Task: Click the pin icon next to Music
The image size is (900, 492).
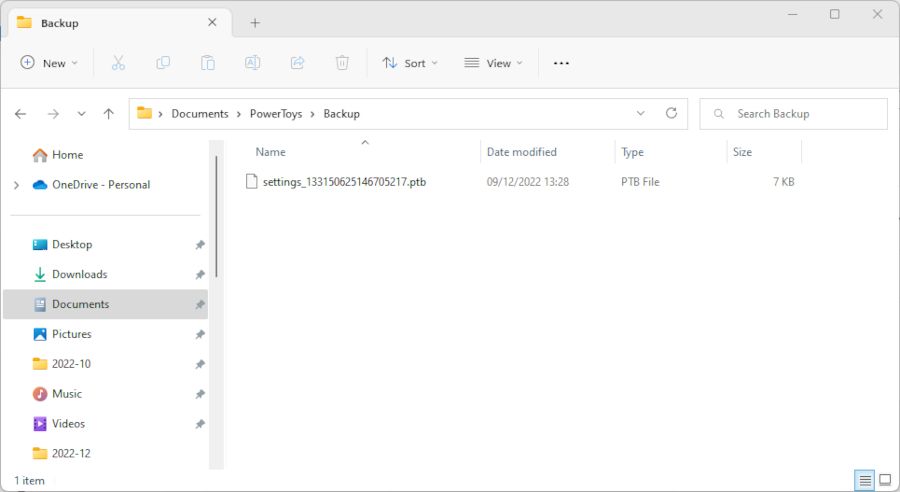Action: coord(200,394)
